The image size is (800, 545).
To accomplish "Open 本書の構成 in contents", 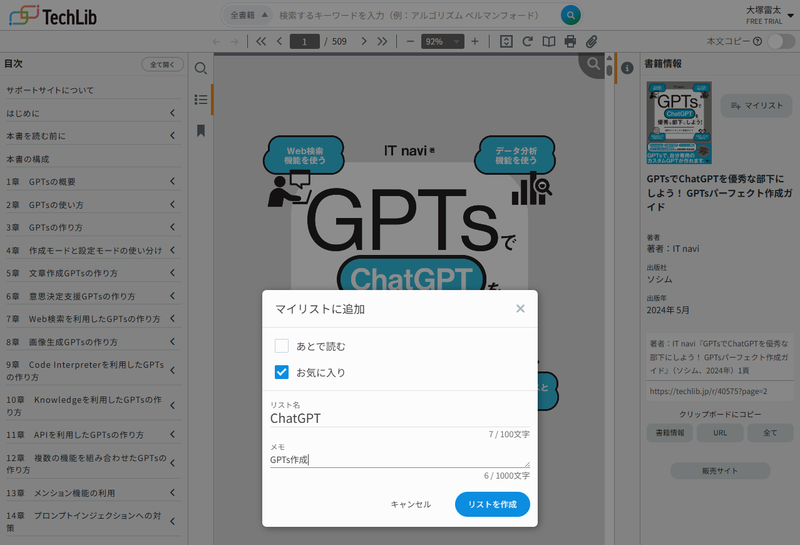I will (x=28, y=159).
